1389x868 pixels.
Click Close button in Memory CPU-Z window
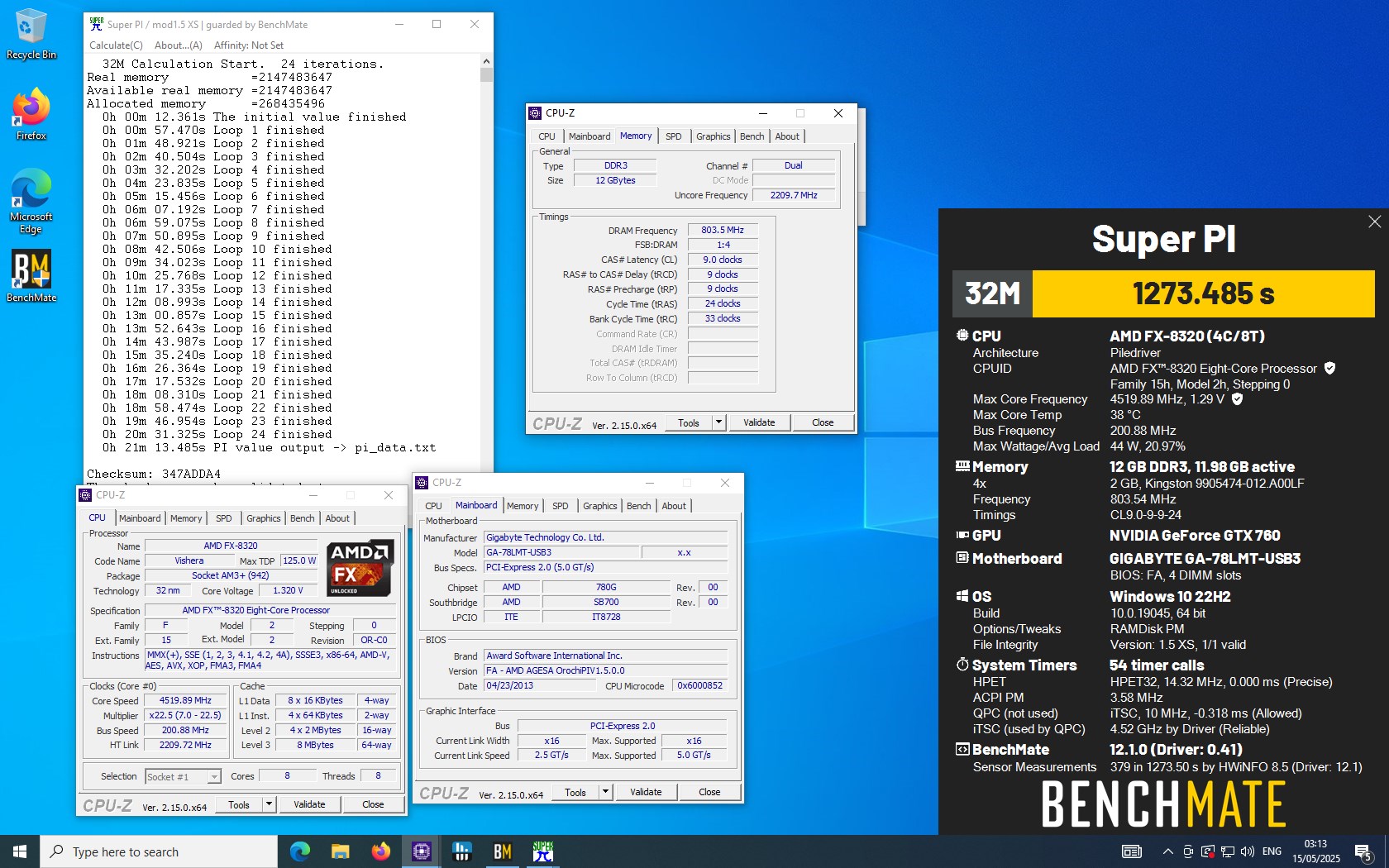(823, 422)
